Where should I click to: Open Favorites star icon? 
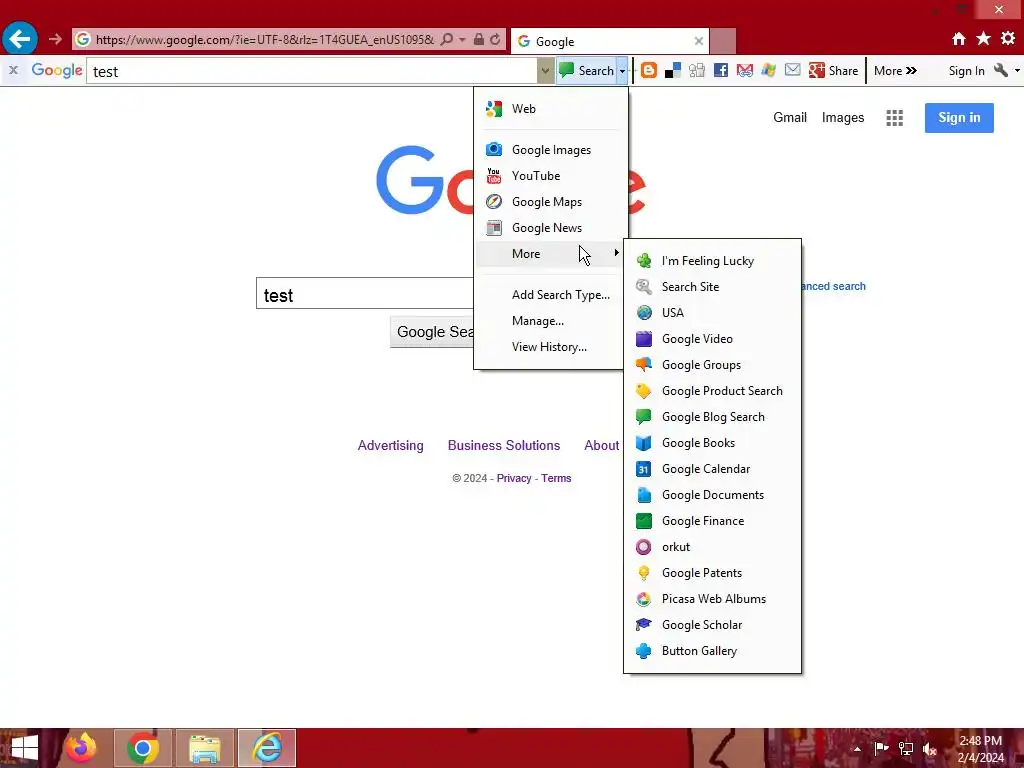983,39
